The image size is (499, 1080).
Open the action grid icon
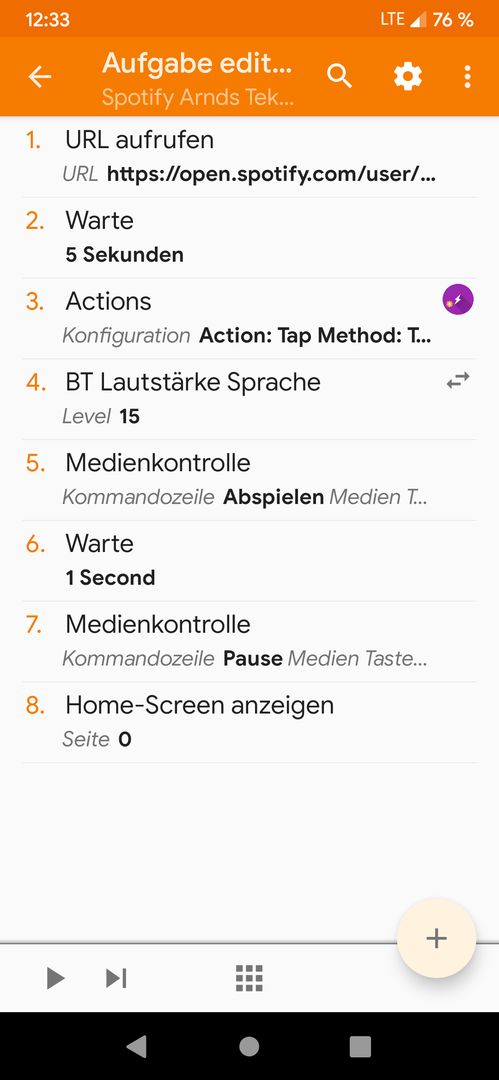click(x=250, y=977)
